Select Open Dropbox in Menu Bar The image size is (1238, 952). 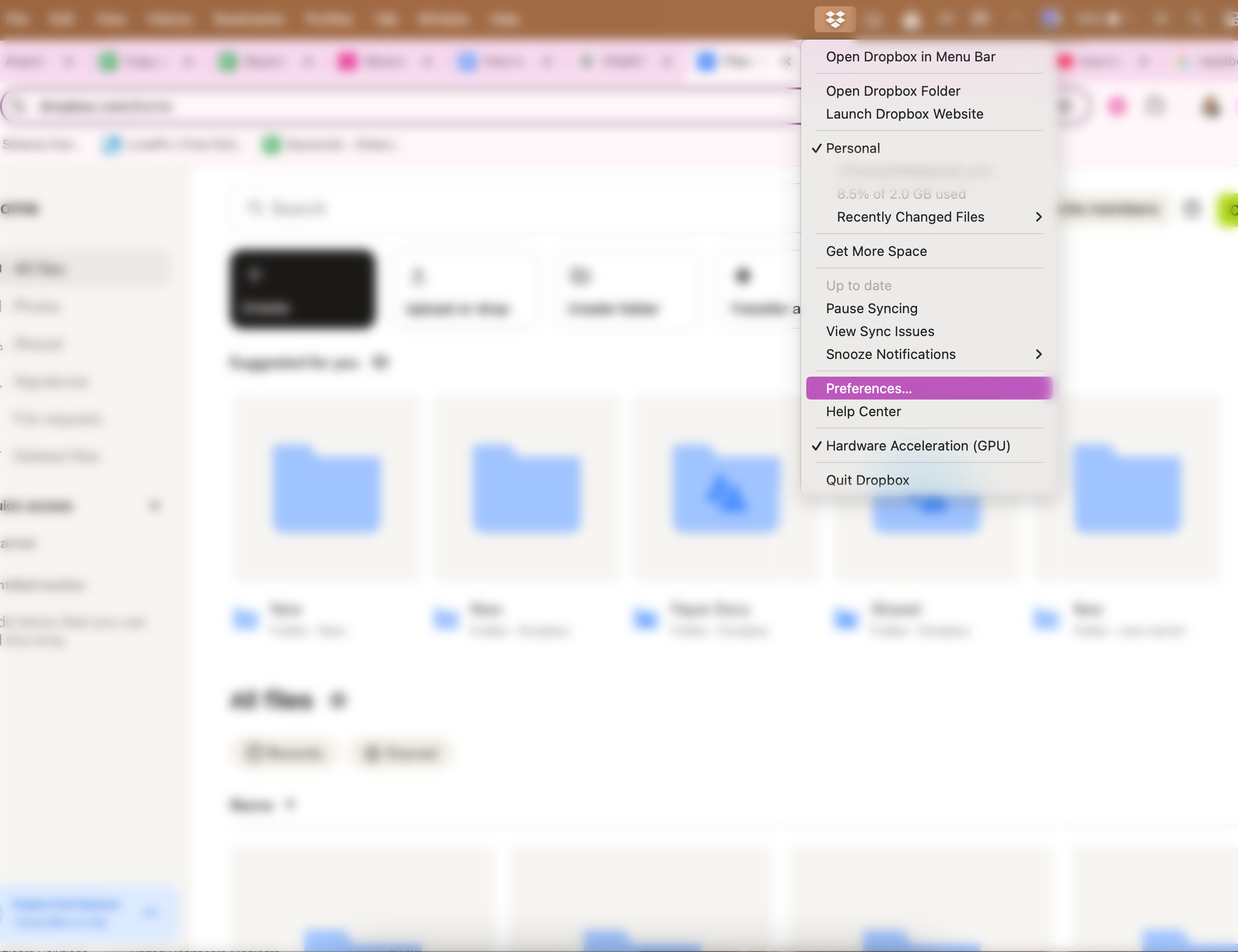[x=910, y=57]
